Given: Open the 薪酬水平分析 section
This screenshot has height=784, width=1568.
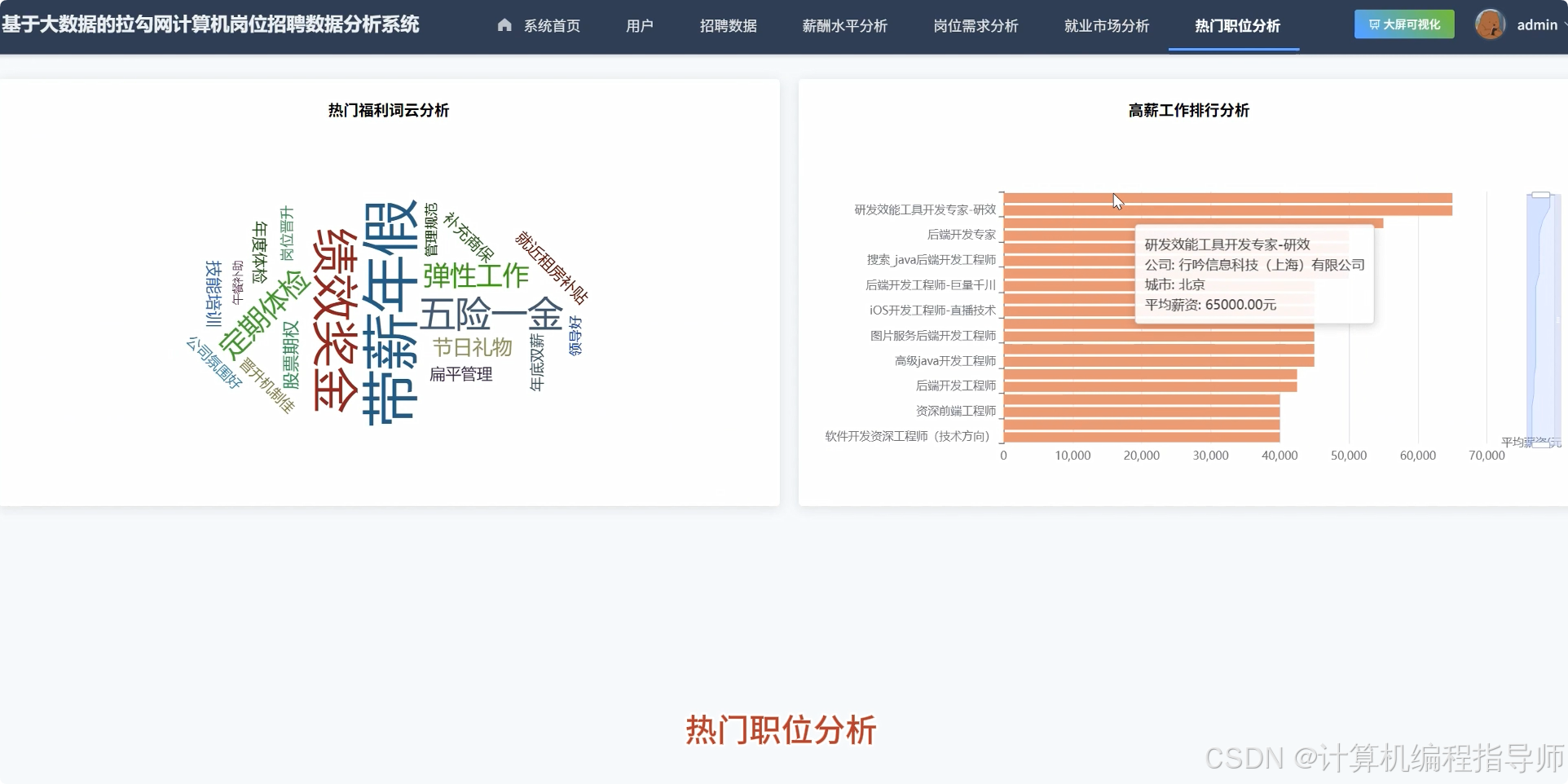Looking at the screenshot, I should [844, 25].
